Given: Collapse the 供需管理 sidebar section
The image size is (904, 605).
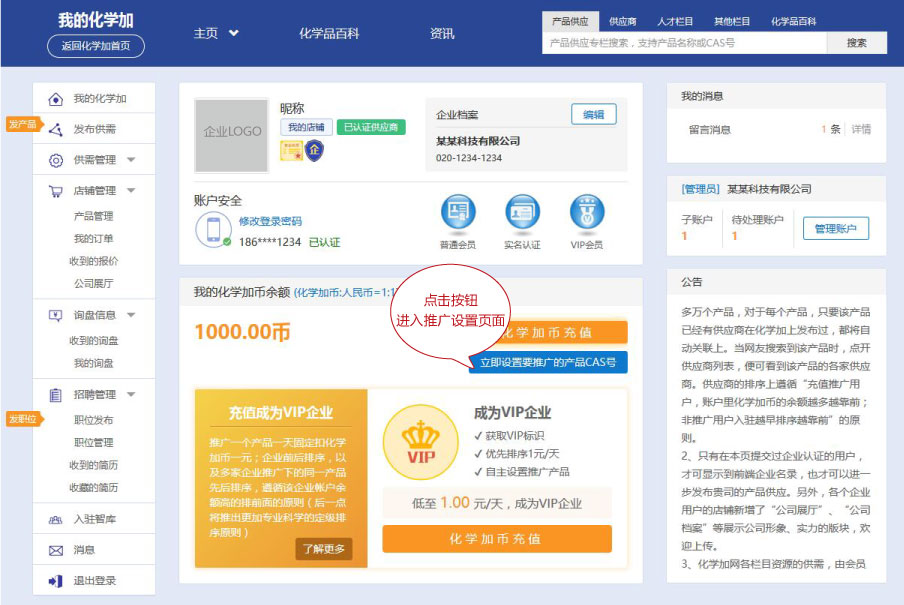Looking at the screenshot, I should pos(131,160).
